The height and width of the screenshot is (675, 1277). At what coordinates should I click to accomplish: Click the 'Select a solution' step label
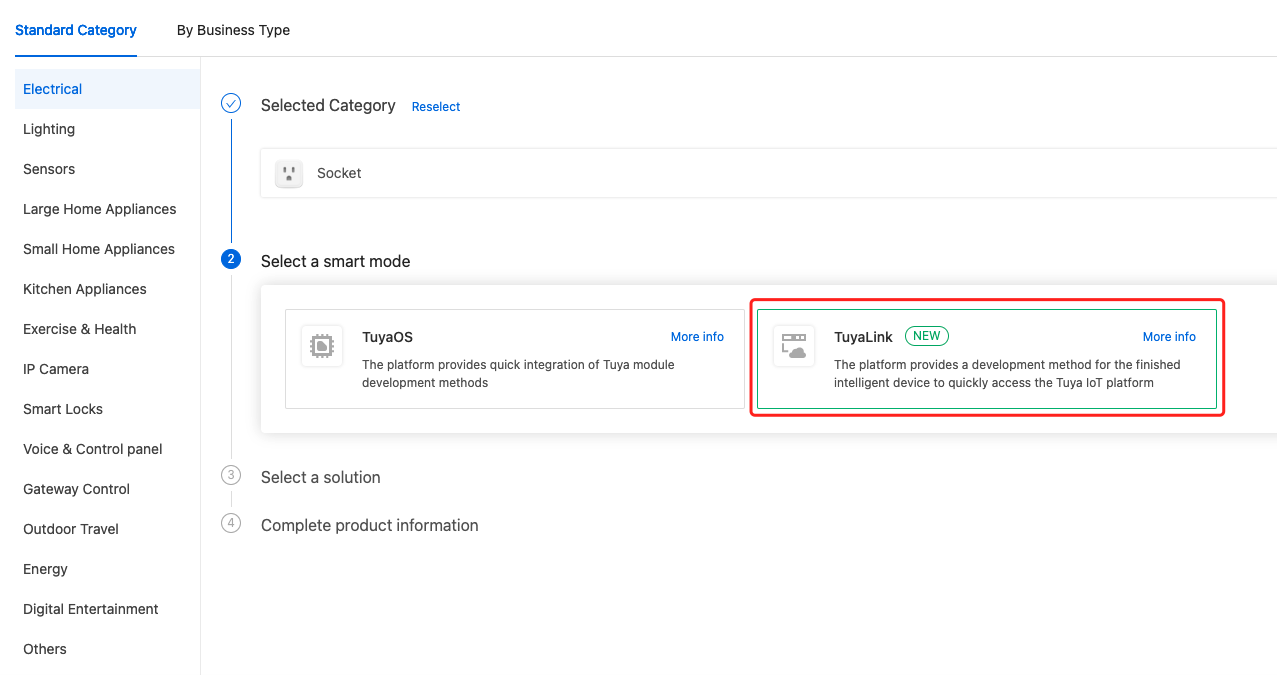(x=321, y=477)
